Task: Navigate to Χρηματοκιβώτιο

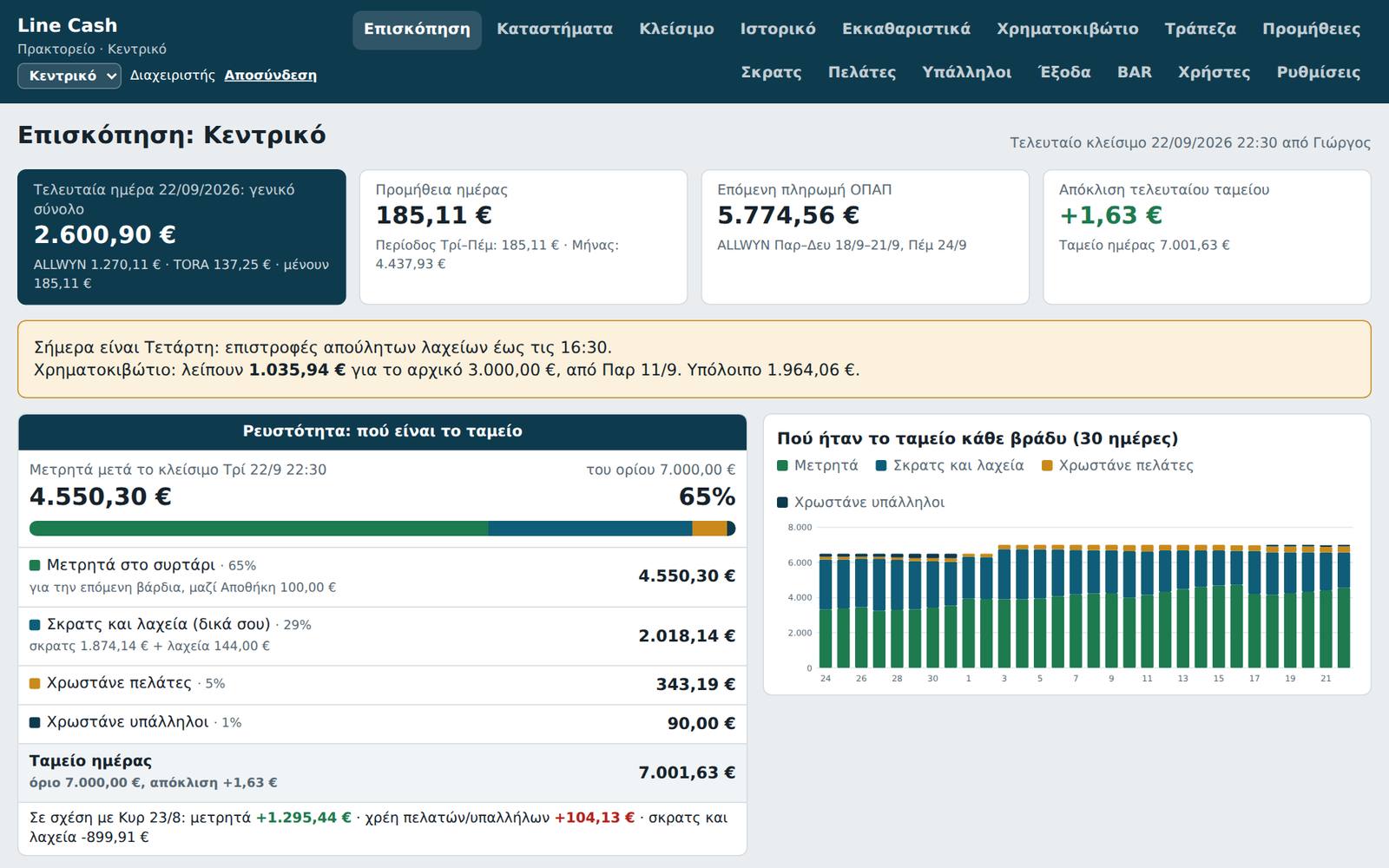Action: pyautogui.click(x=1068, y=30)
